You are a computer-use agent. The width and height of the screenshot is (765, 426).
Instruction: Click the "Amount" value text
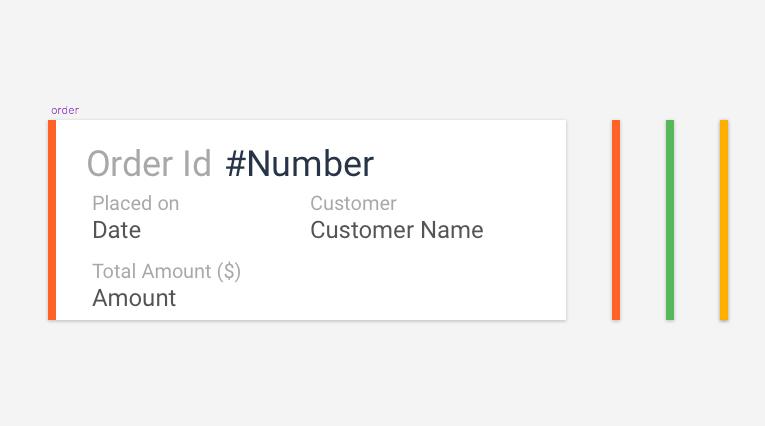(134, 298)
